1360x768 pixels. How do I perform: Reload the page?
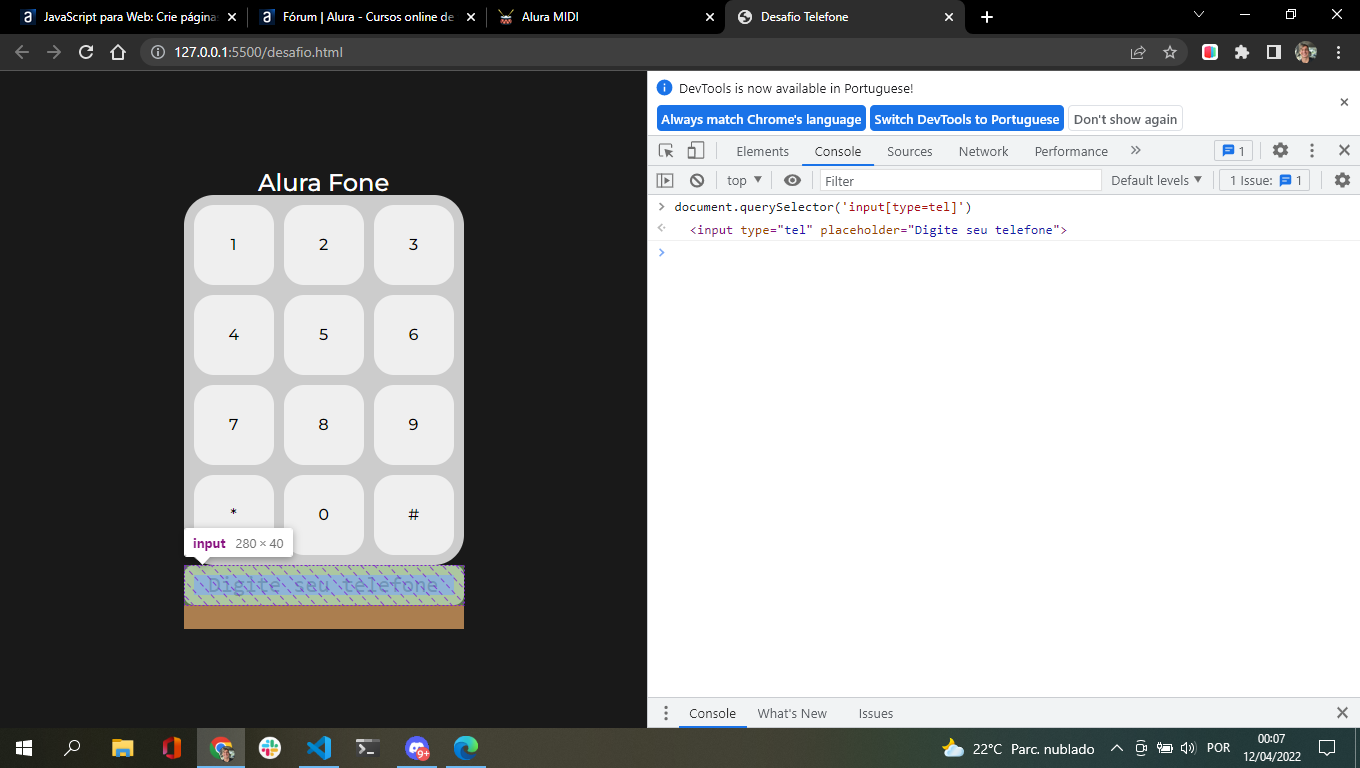[x=86, y=52]
